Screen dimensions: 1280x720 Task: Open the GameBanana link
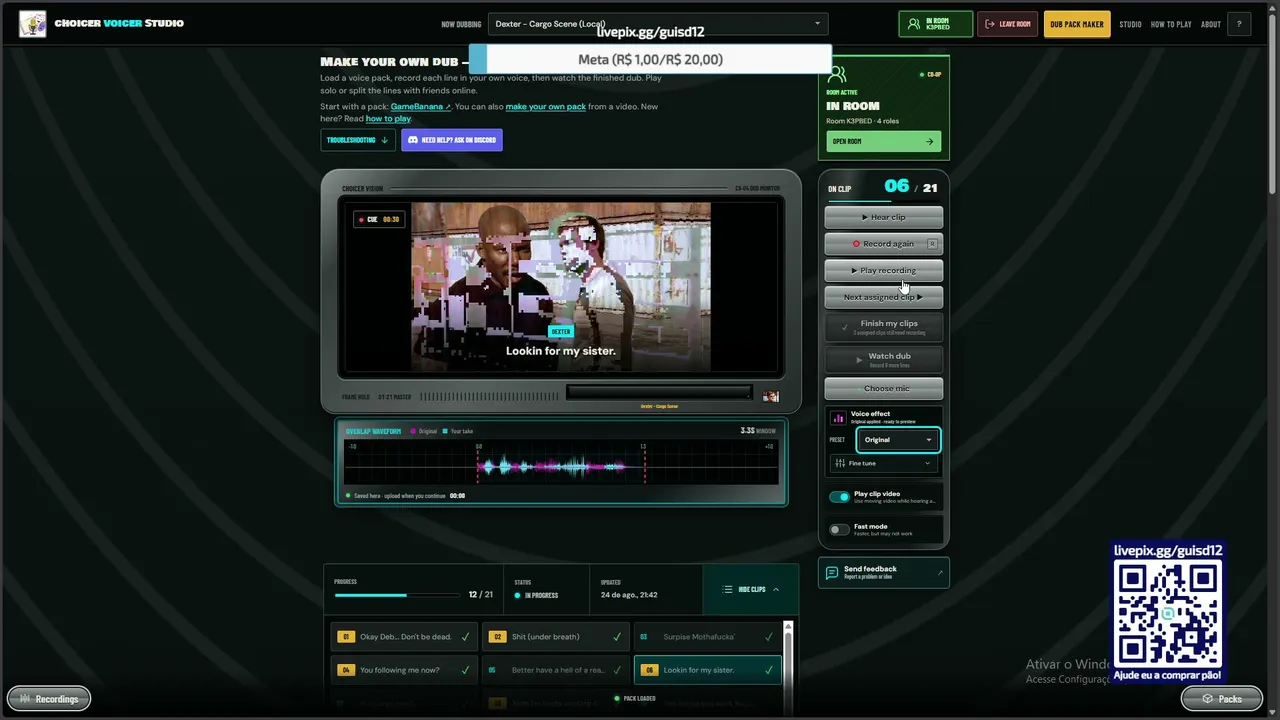click(420, 106)
